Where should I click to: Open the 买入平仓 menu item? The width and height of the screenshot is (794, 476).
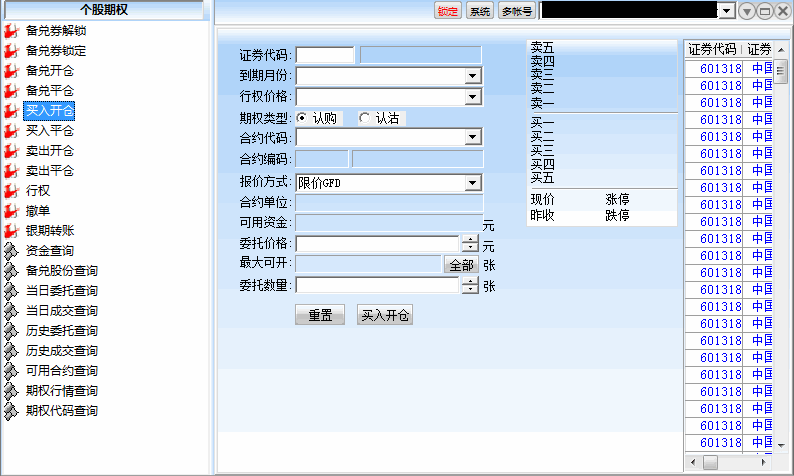click(50, 131)
